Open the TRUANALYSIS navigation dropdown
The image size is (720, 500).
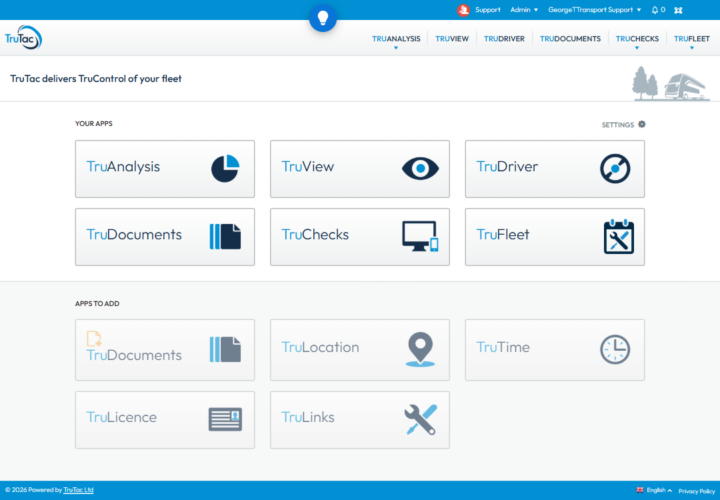396,39
